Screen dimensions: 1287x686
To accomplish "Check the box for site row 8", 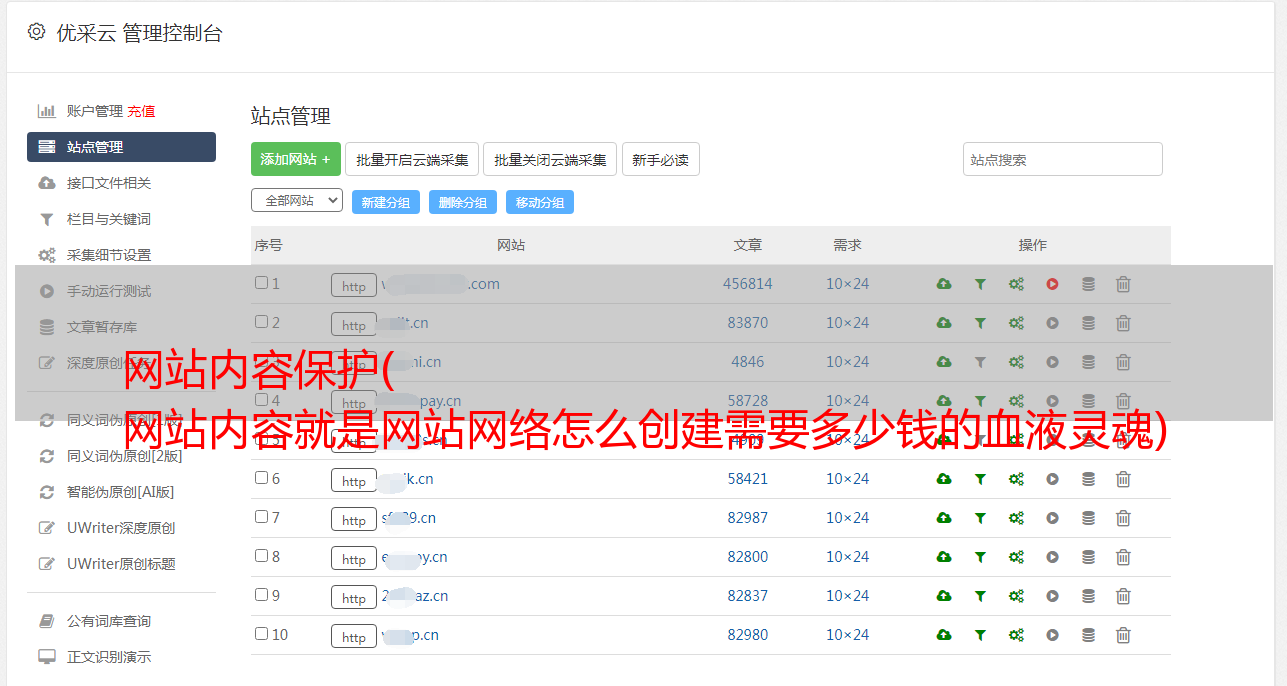I will click(x=262, y=556).
